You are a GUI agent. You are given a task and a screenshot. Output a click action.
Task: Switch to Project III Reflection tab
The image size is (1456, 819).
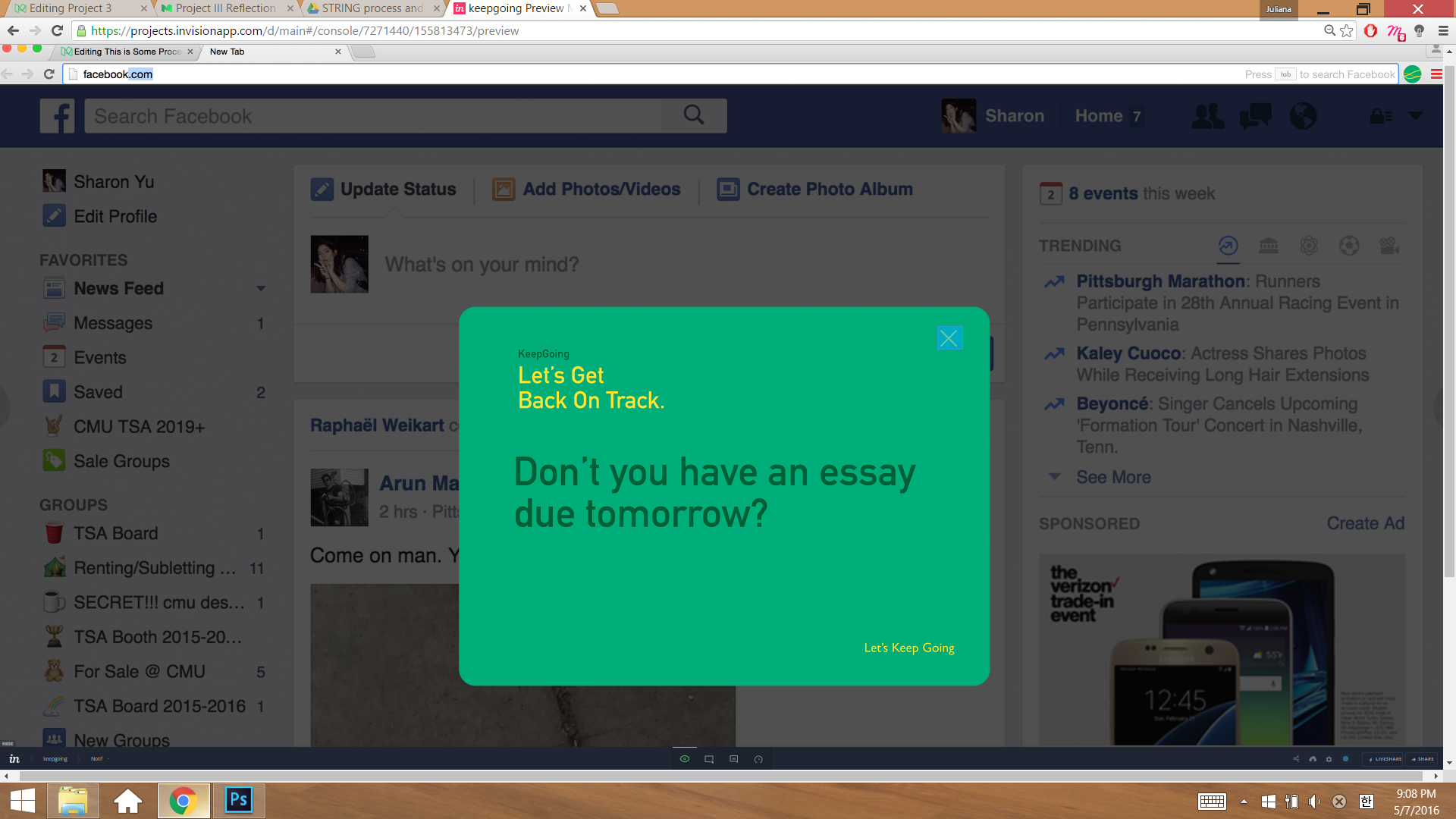pyautogui.click(x=225, y=8)
